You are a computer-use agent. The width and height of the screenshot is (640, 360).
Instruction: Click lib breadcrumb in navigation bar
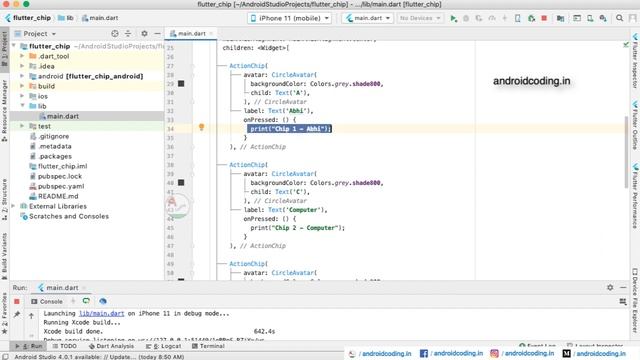coord(66,18)
